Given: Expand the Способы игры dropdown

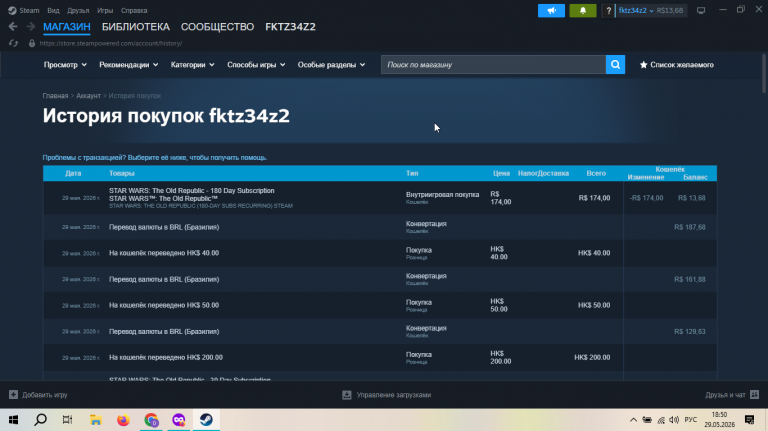Looking at the screenshot, I should click(256, 65).
